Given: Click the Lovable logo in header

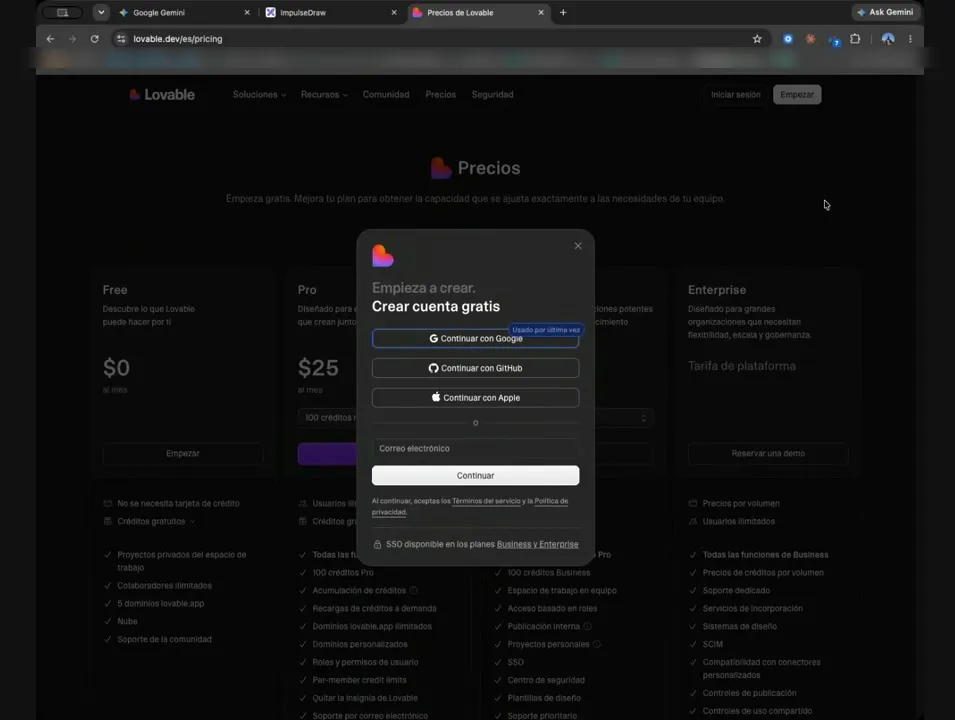Looking at the screenshot, I should pyautogui.click(x=162, y=94).
